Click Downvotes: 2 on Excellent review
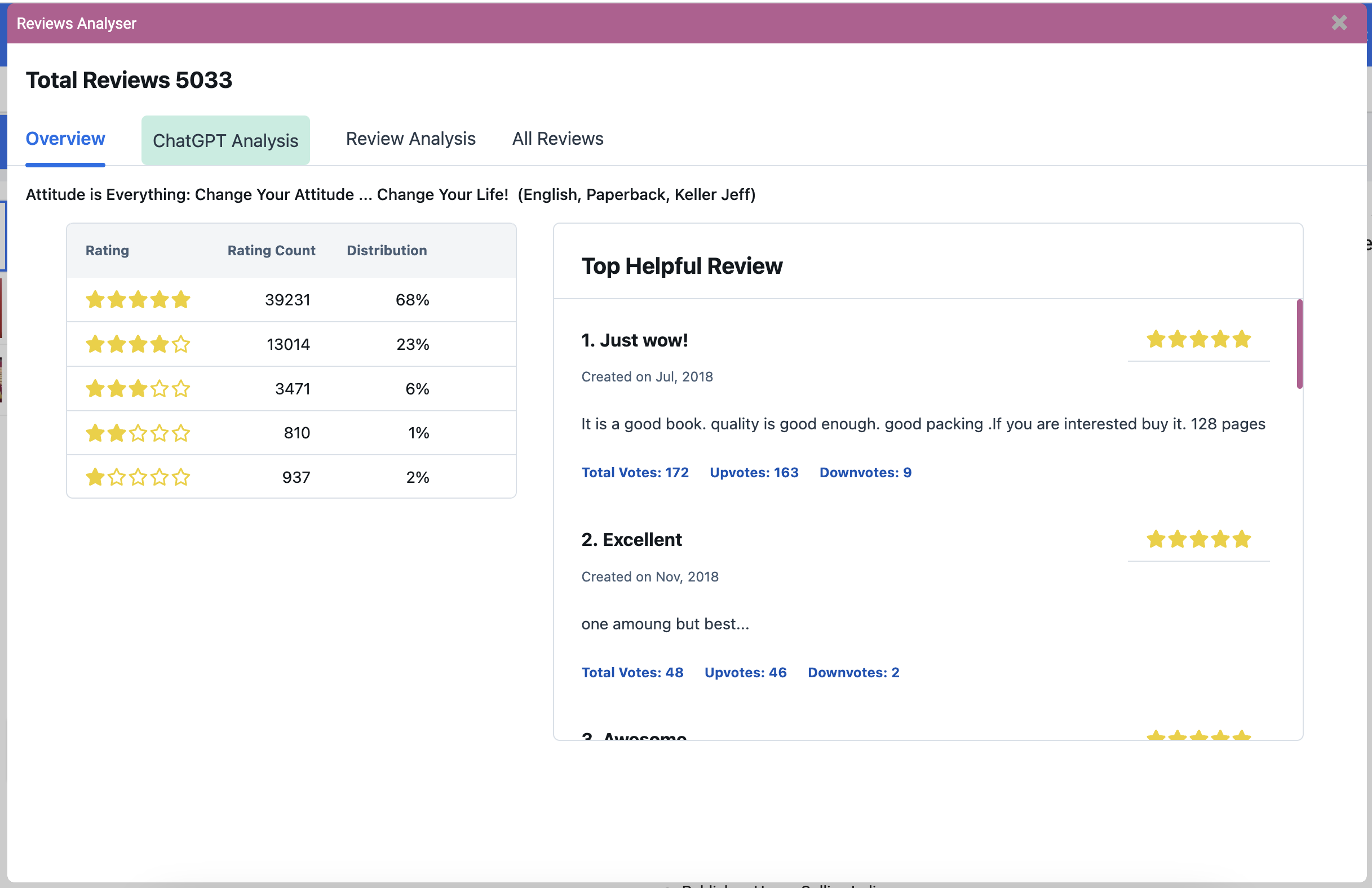Image resolution: width=1372 pixels, height=888 pixels. point(853,673)
